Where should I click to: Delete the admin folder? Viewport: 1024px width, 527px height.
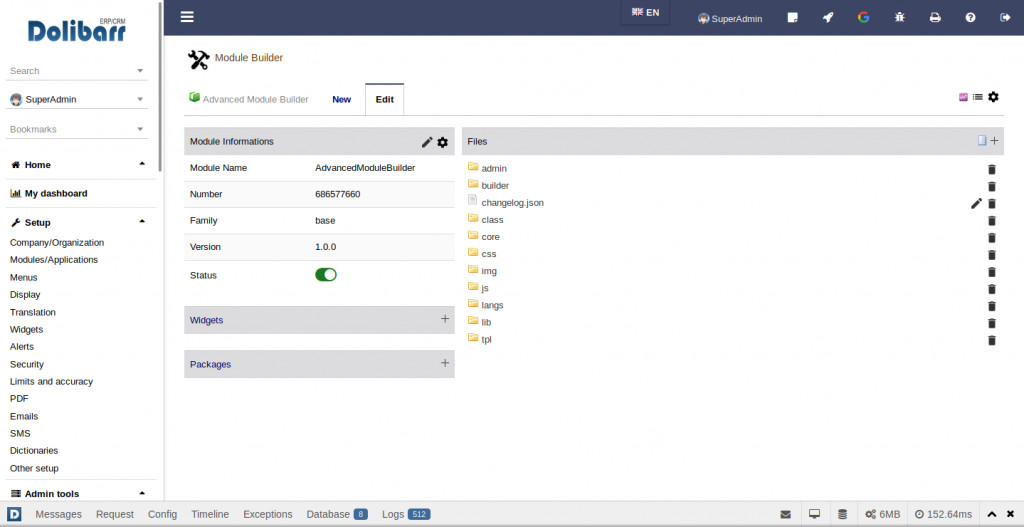tap(992, 169)
